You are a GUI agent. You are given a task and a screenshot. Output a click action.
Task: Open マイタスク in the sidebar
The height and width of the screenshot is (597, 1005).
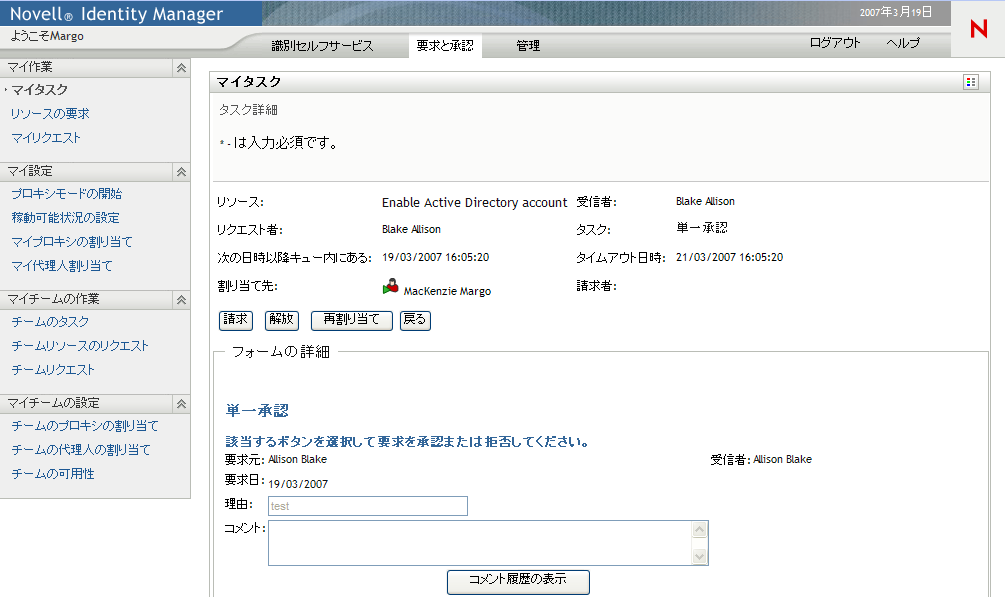point(40,90)
